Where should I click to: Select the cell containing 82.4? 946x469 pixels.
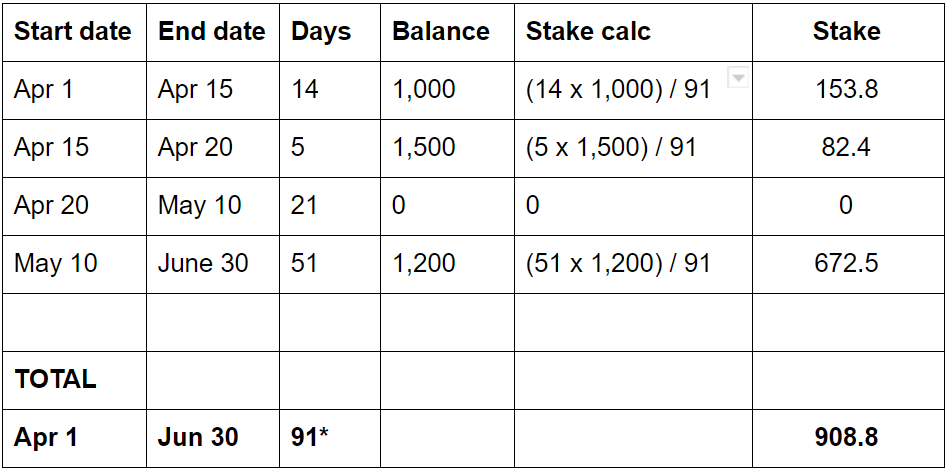846,147
